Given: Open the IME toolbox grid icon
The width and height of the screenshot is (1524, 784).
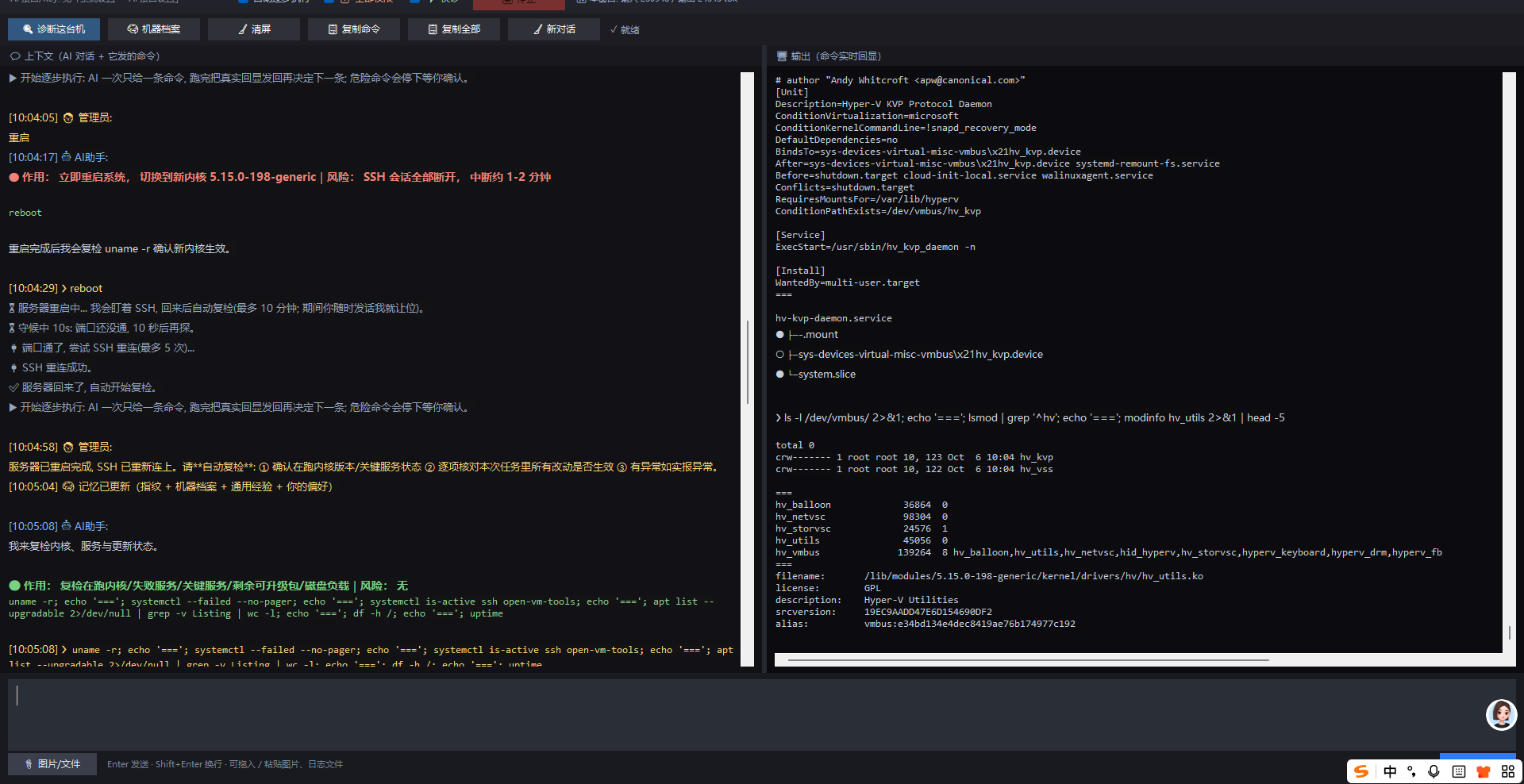Looking at the screenshot, I should 1508,771.
